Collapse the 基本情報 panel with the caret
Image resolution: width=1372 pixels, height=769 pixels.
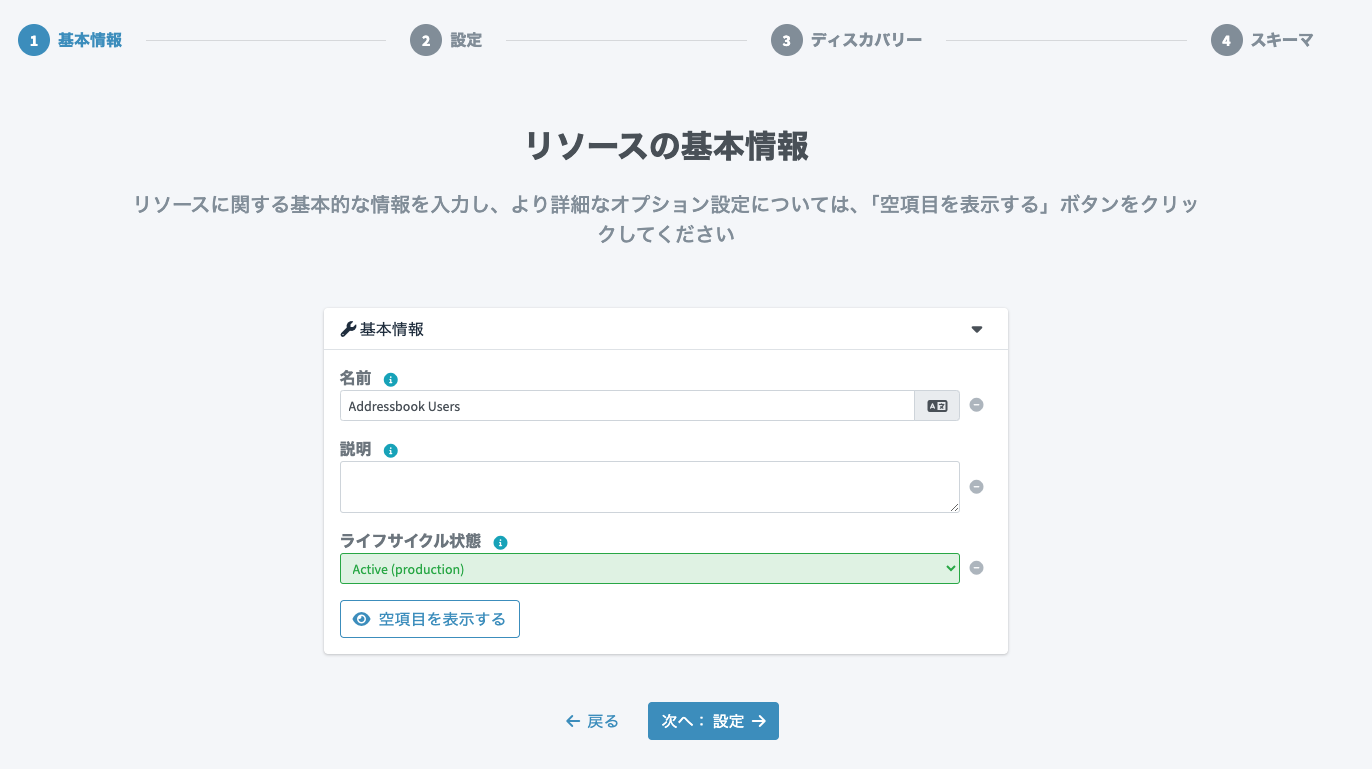point(977,329)
